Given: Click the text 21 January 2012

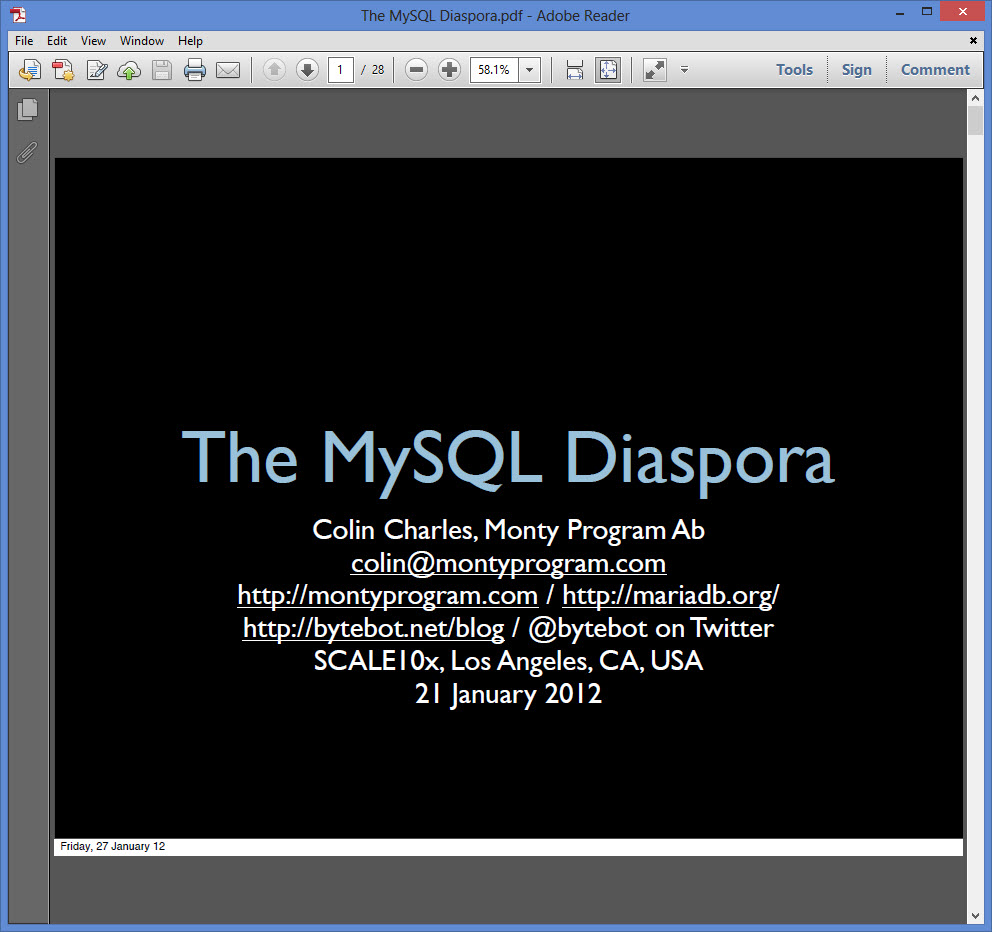Looking at the screenshot, I should coord(508,694).
